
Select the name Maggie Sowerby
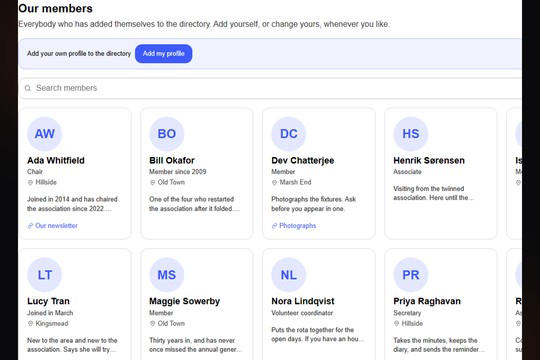pyautogui.click(x=185, y=301)
